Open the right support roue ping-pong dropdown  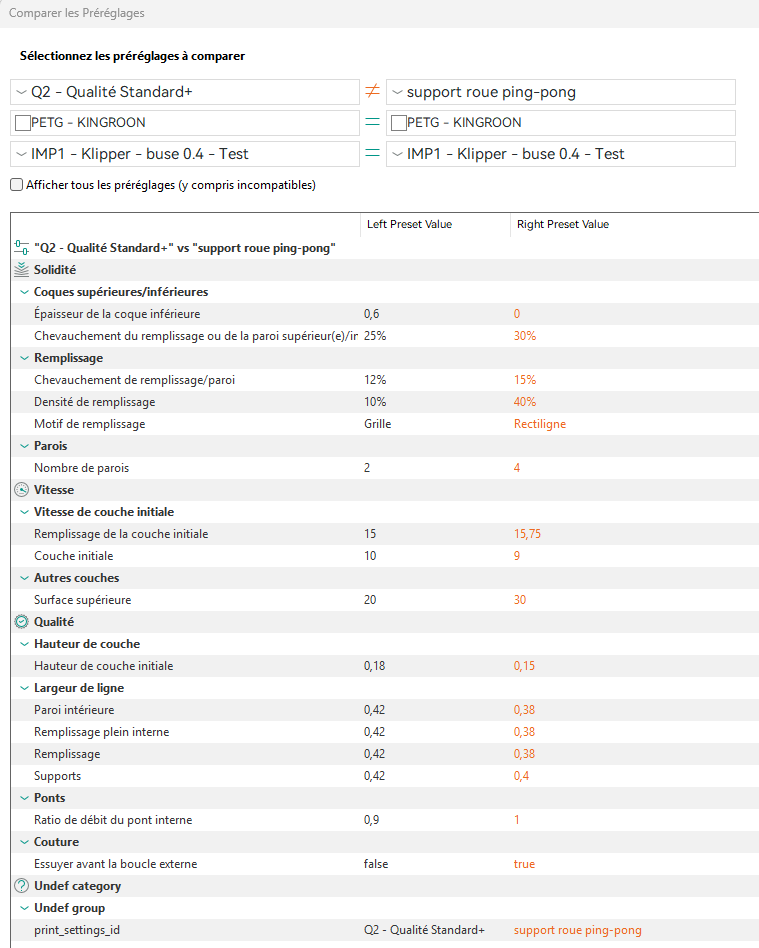(561, 92)
